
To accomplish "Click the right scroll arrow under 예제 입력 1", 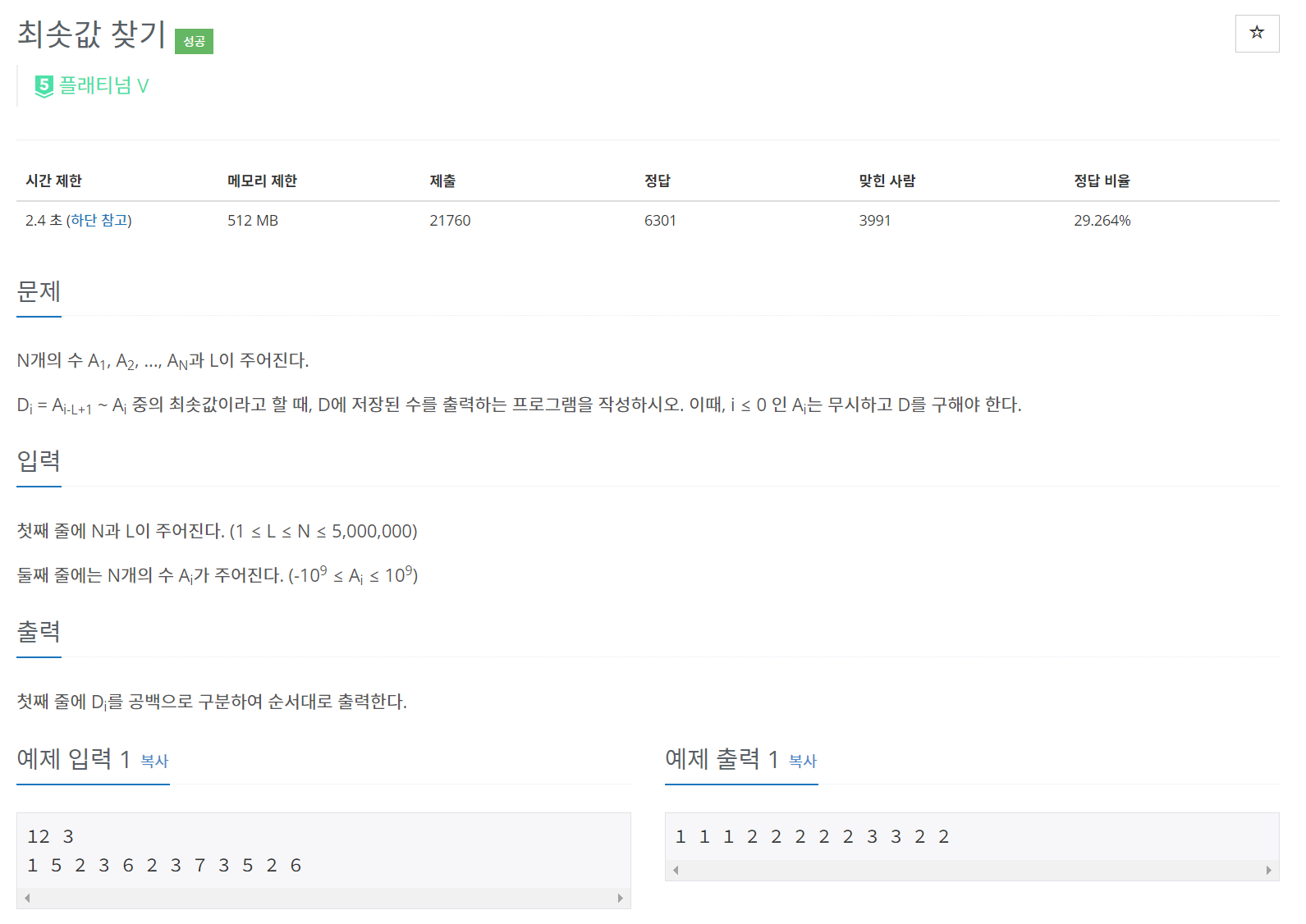I will click(x=621, y=897).
